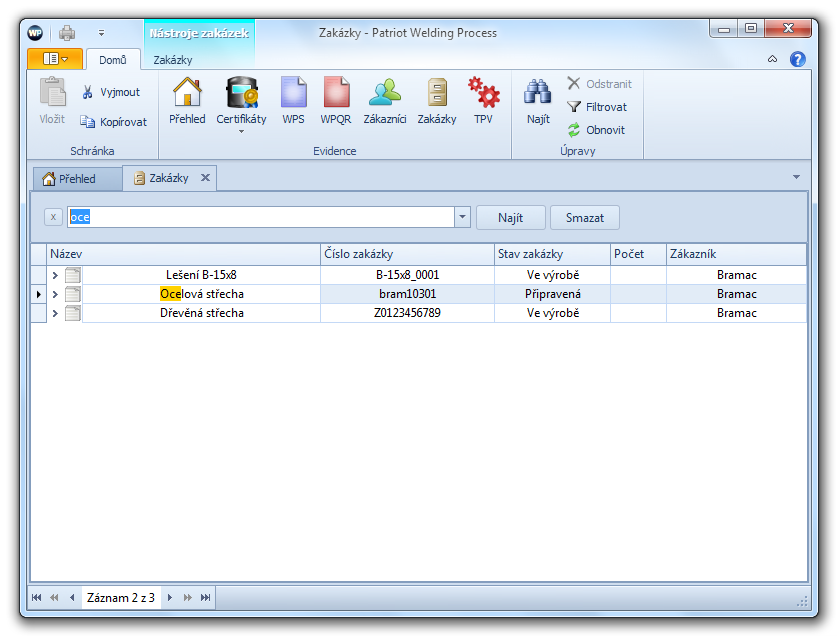Viewport: 838px width, 636px height.
Task: Open dropdown arrow under Certifikáty
Action: (x=241, y=131)
